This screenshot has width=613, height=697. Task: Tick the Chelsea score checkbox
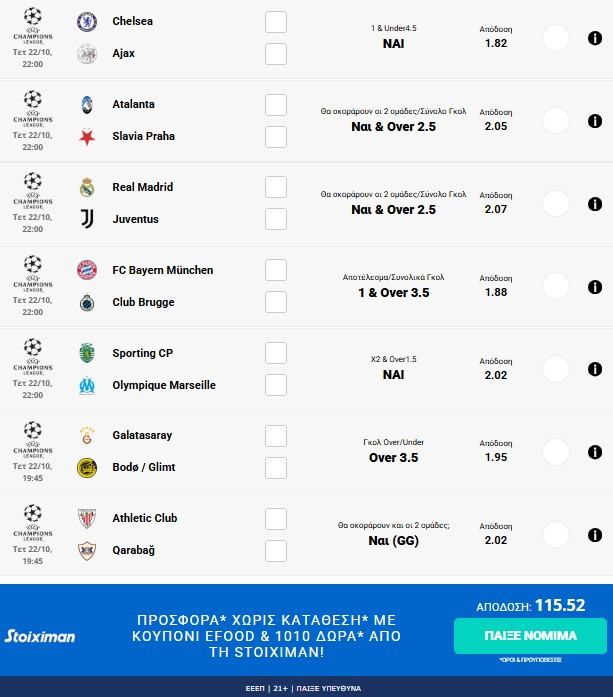[276, 22]
